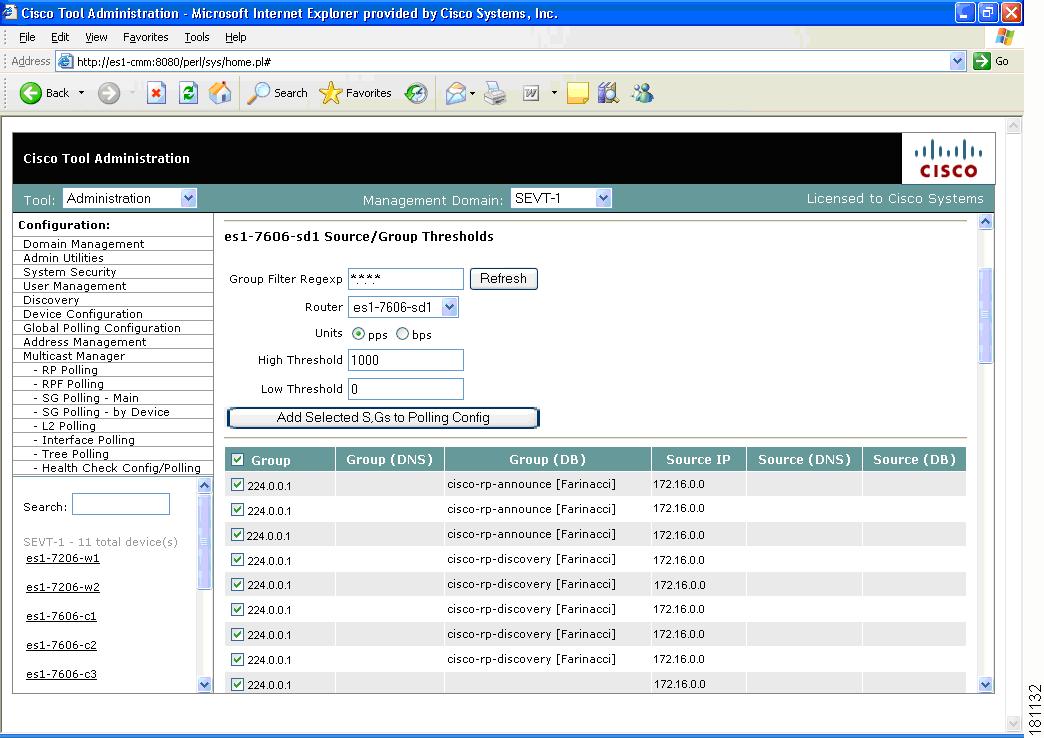Image resolution: width=1044 pixels, height=738 pixels.
Task: Open Tree Polling under Multicast Manager
Action: [75, 454]
